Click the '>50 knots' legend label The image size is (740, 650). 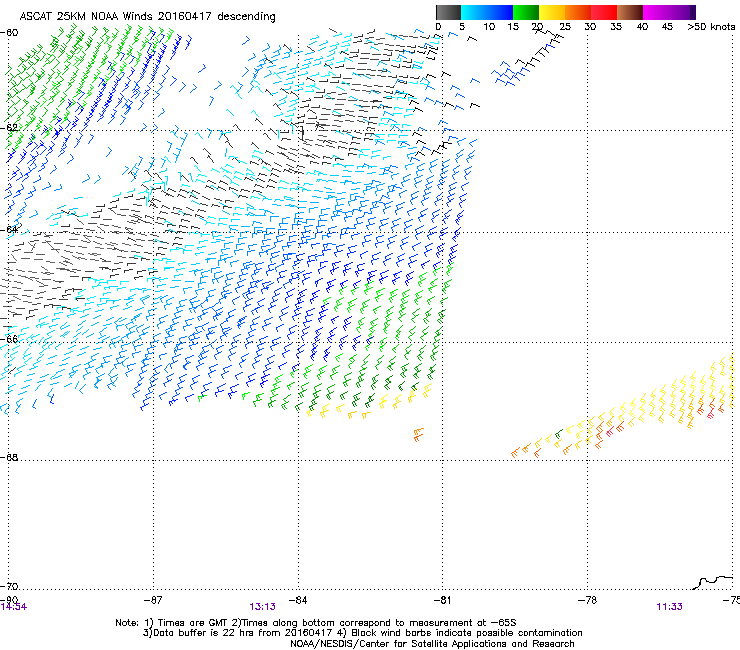pyautogui.click(x=711, y=27)
